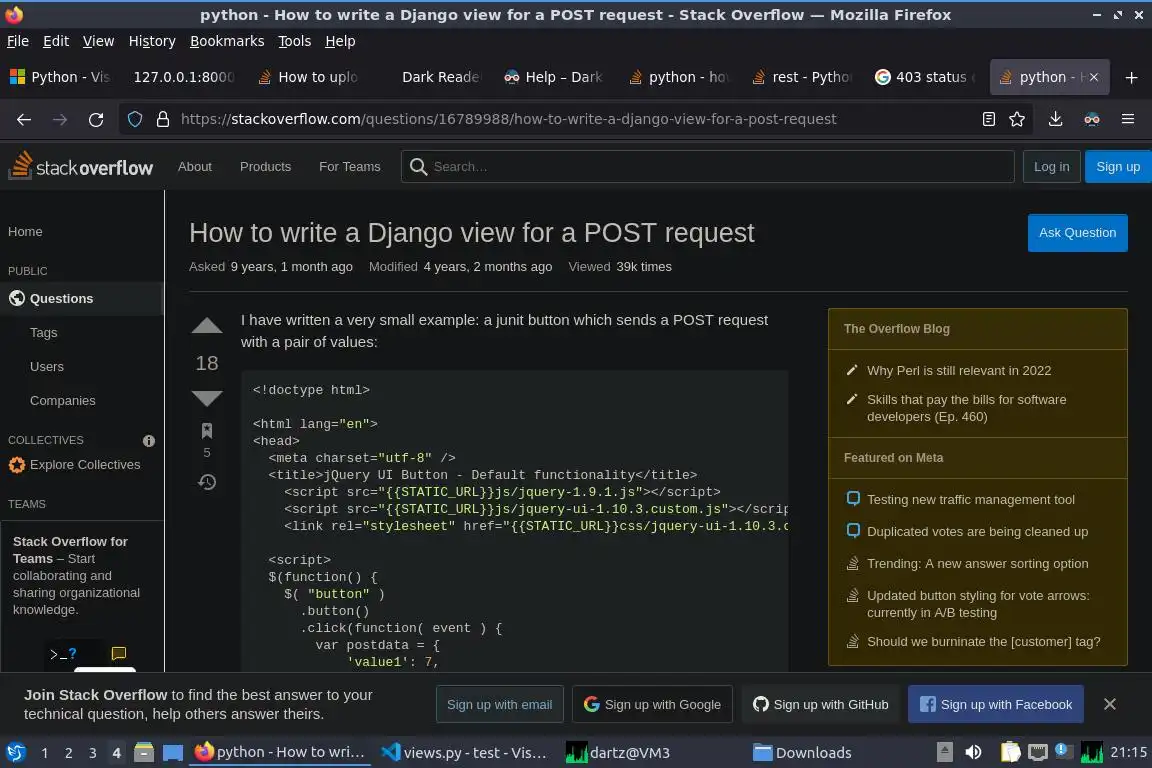Go back to the previous page
This screenshot has width=1152, height=768.
(x=24, y=119)
